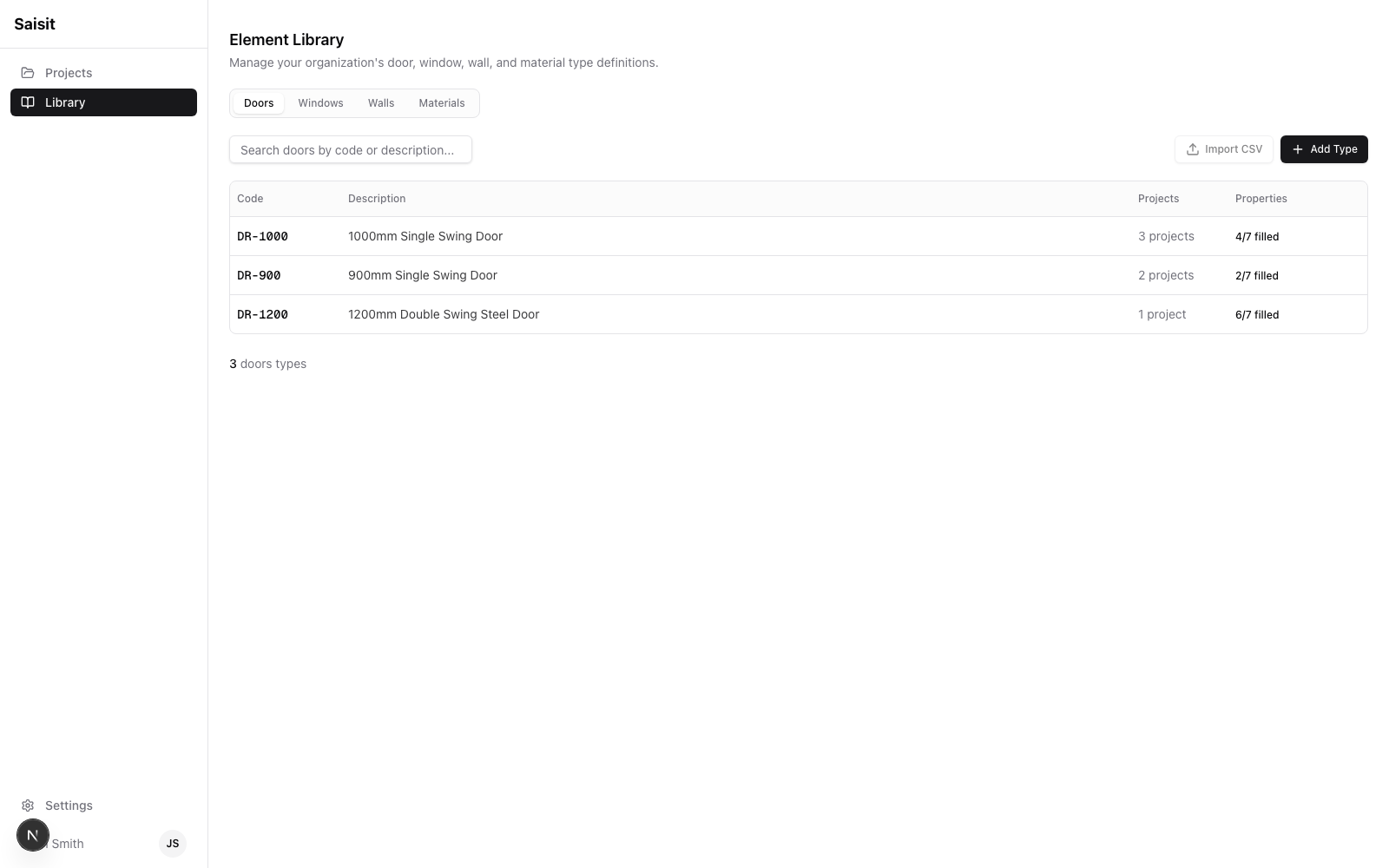Select the Library sidebar item
The image size is (1389, 868).
coord(103,102)
